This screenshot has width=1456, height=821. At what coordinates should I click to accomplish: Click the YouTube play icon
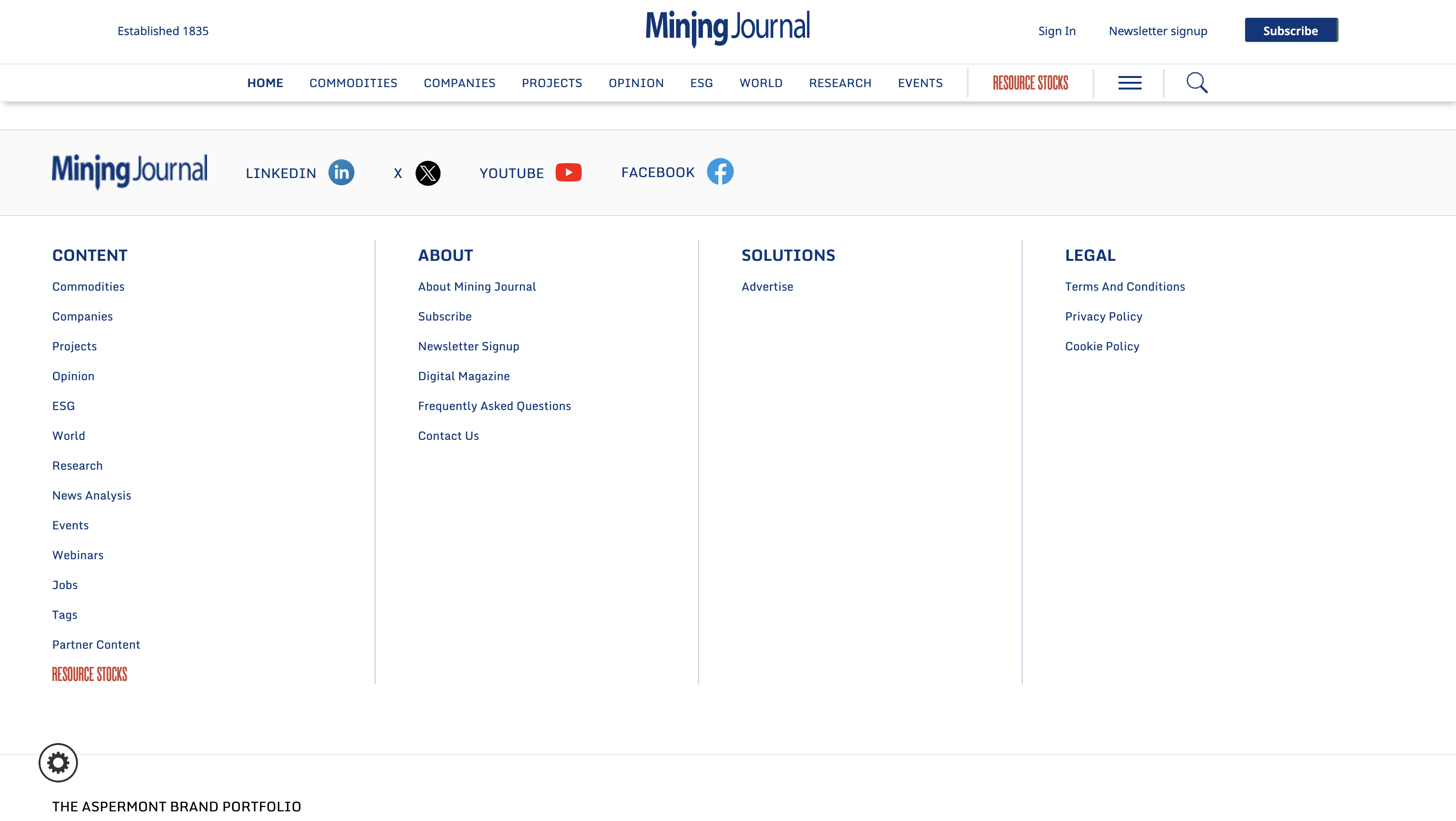pyautogui.click(x=568, y=172)
